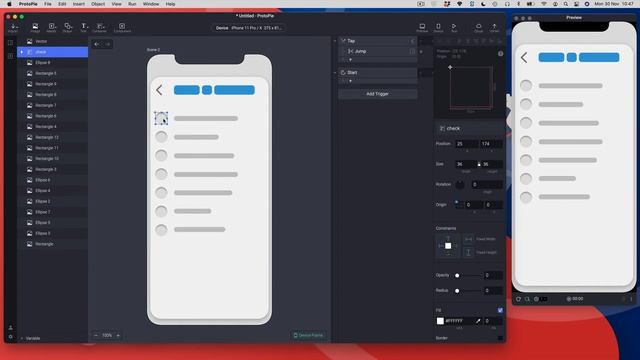Click the Update arrow toolbar icon
This screenshot has width=640, height=360.
click(494, 28)
